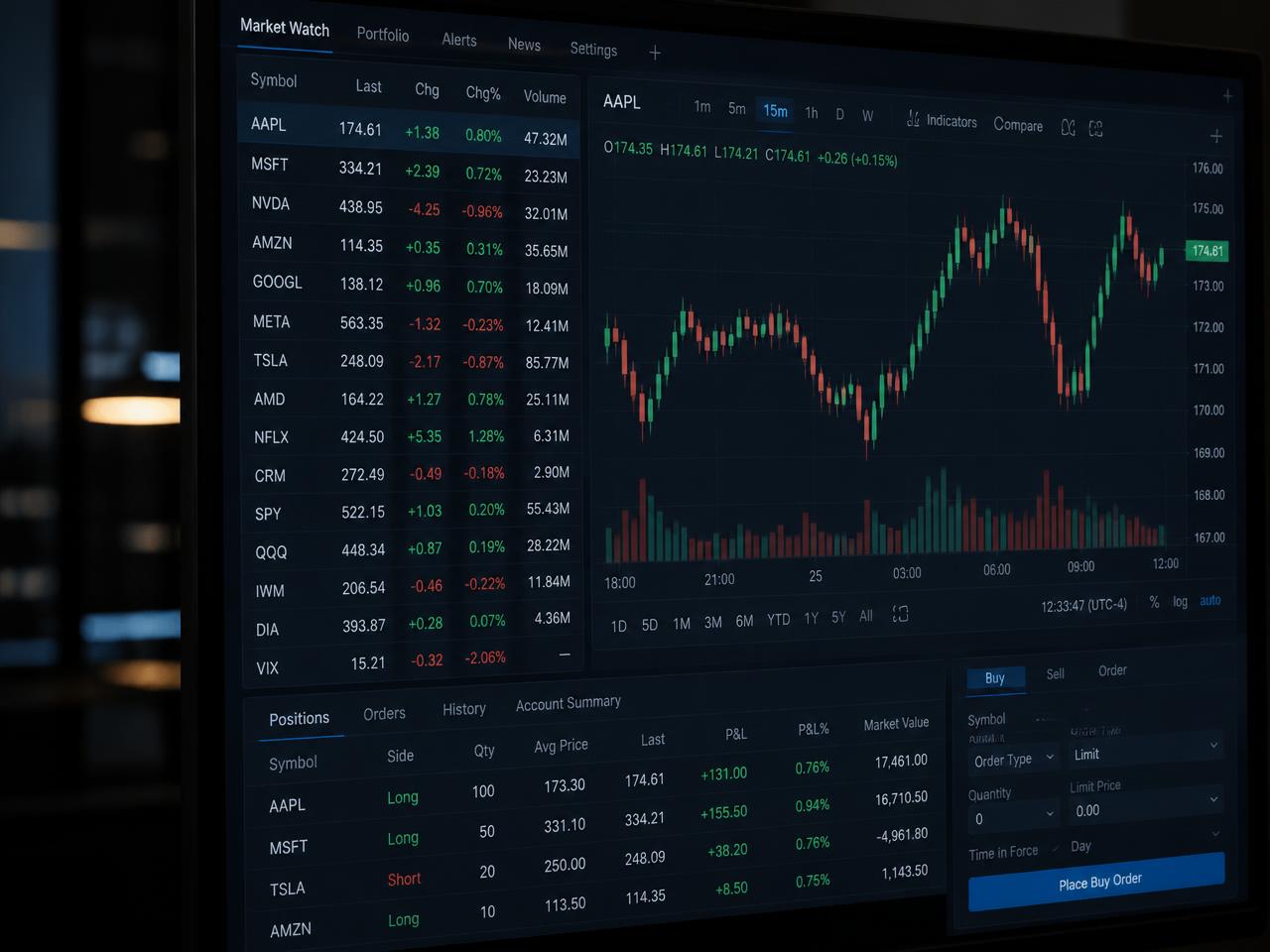Set chart range to 1D
The width and height of the screenshot is (1270, 952).
[618, 626]
